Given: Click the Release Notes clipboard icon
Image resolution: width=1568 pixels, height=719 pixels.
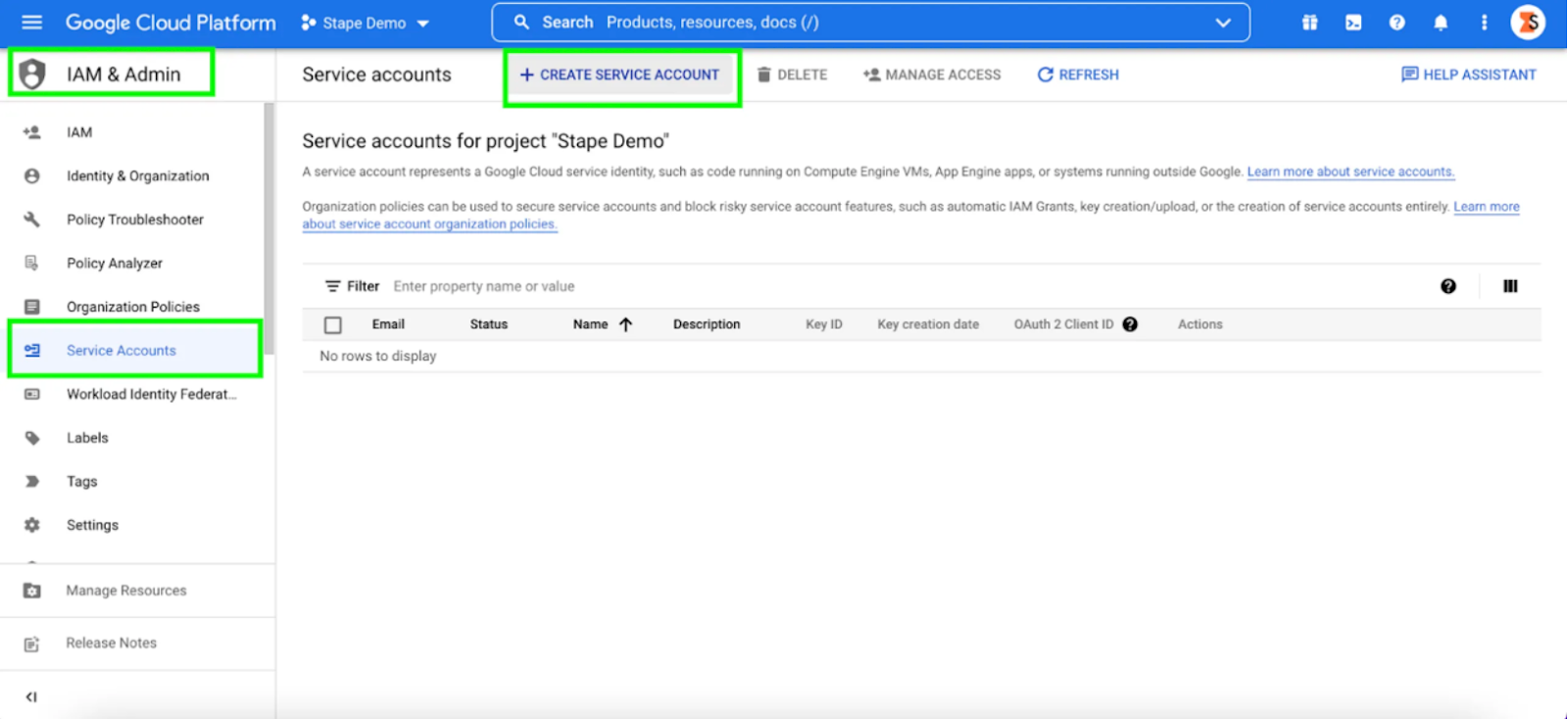Looking at the screenshot, I should [32, 644].
